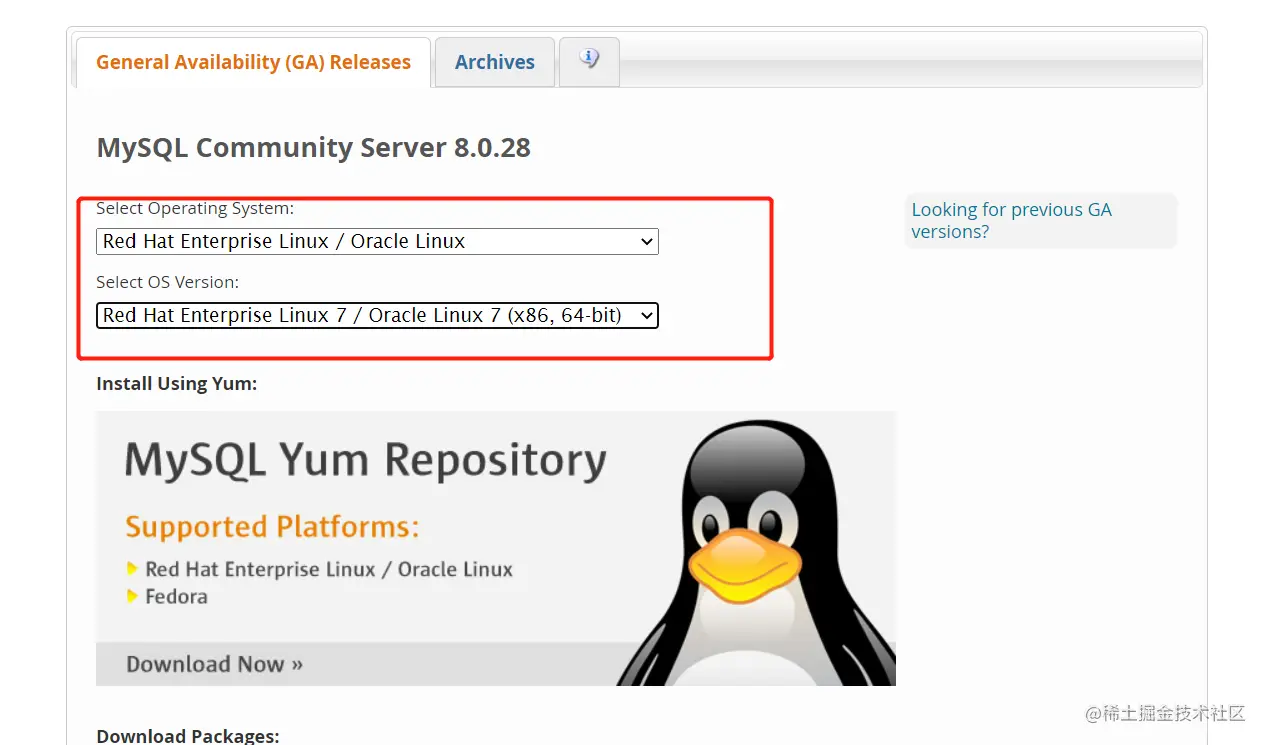The height and width of the screenshot is (745, 1267).
Task: Click the Tux penguin image
Action: [755, 552]
